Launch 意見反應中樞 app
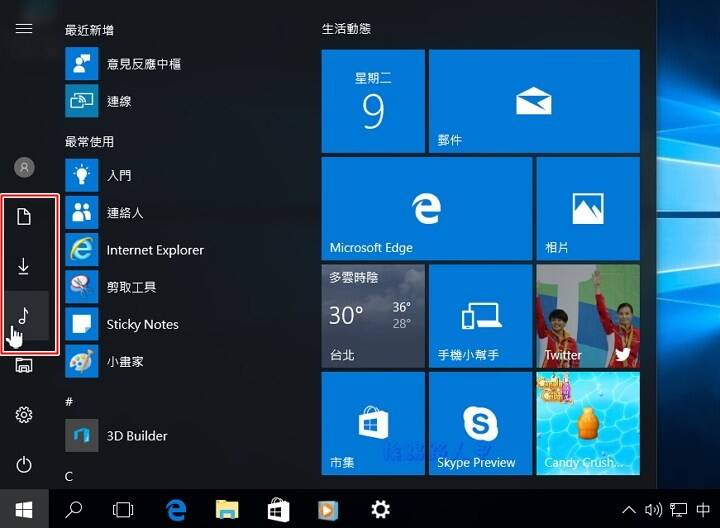The image size is (720, 528). [x=123, y=63]
